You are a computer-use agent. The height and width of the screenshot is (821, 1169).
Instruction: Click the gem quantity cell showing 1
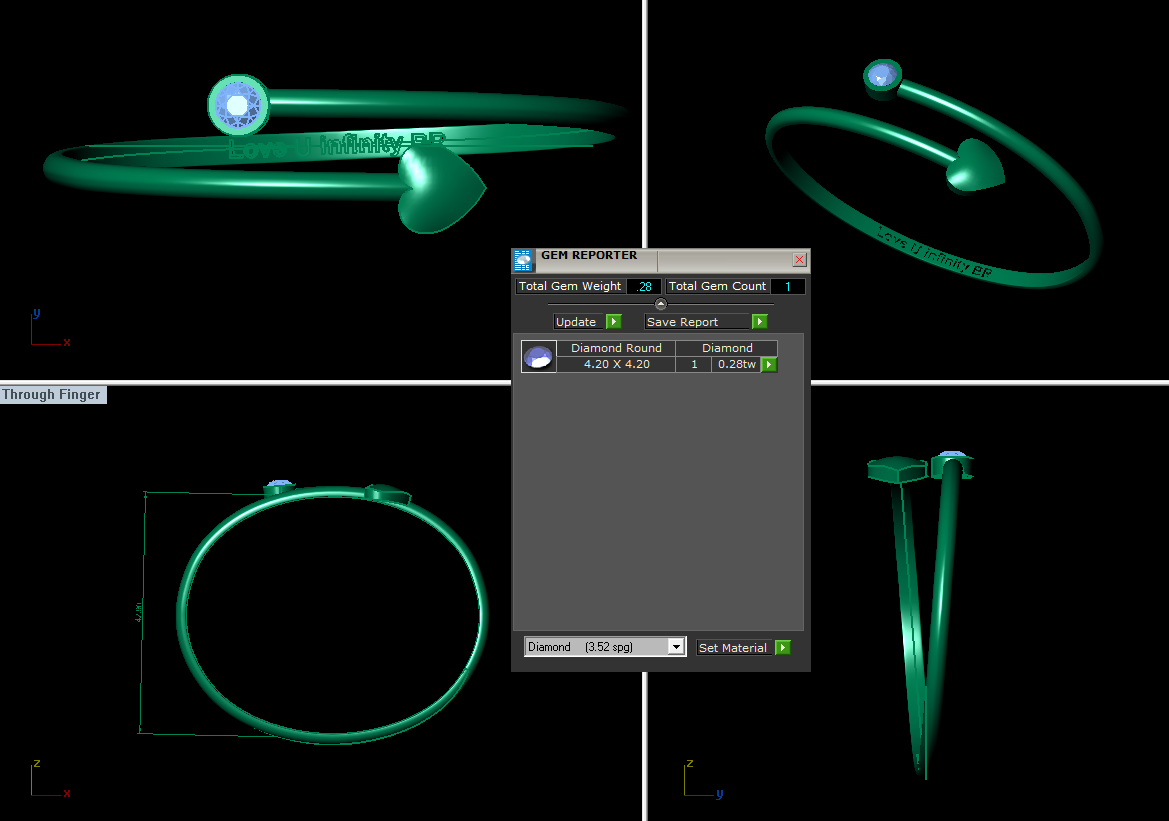pos(694,365)
